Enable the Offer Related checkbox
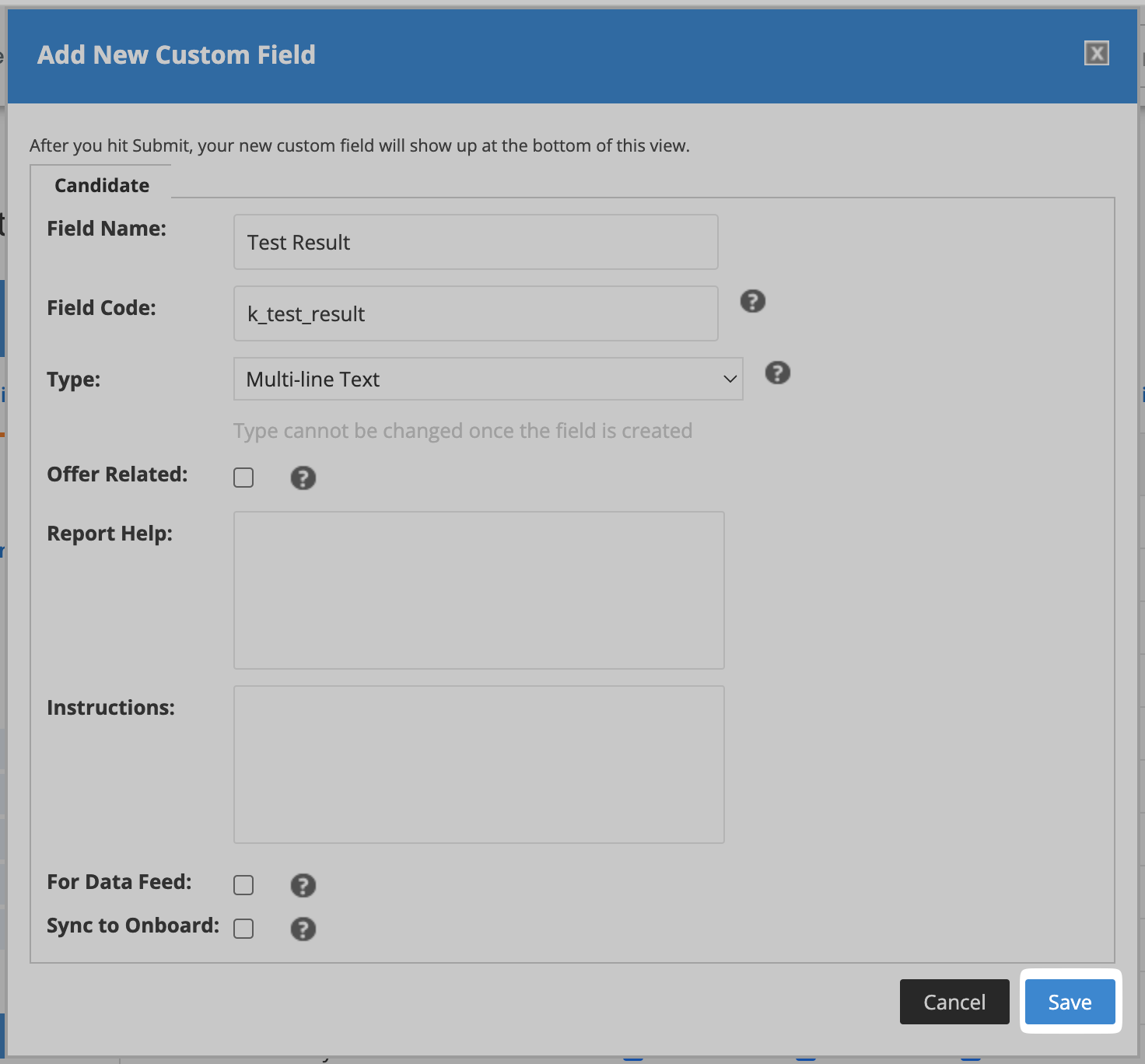Viewport: 1145px width, 1064px height. (243, 478)
